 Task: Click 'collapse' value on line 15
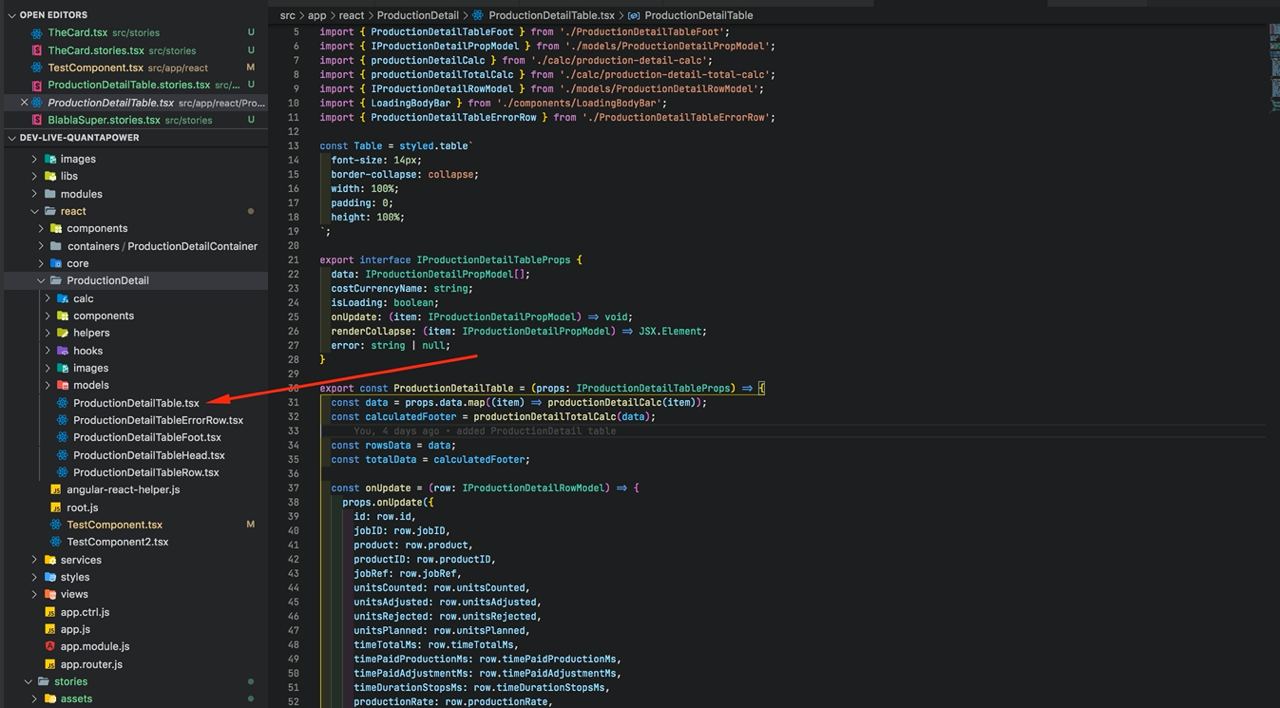point(453,174)
